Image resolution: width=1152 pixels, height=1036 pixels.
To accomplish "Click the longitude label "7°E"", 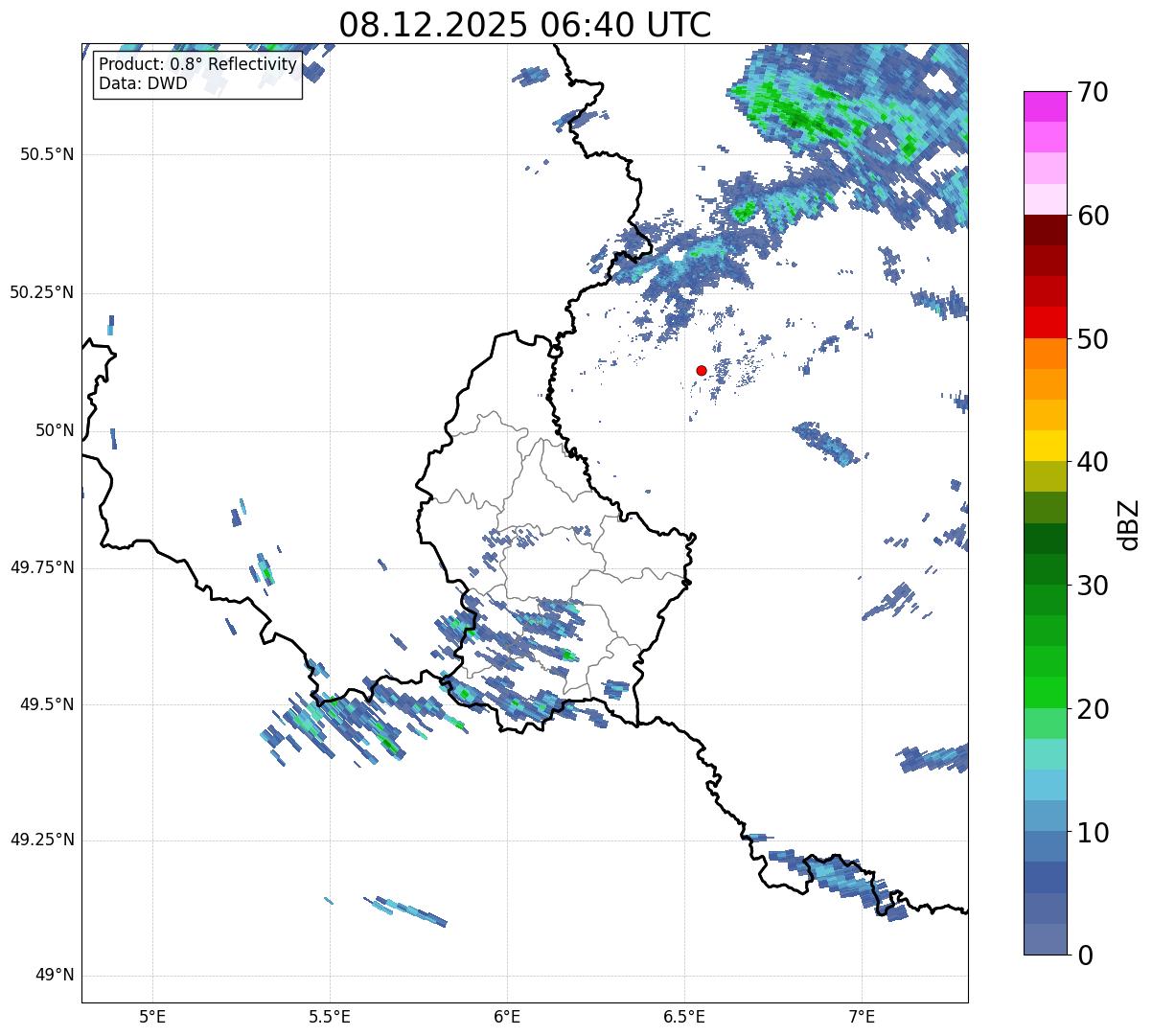I will pyautogui.click(x=862, y=1017).
